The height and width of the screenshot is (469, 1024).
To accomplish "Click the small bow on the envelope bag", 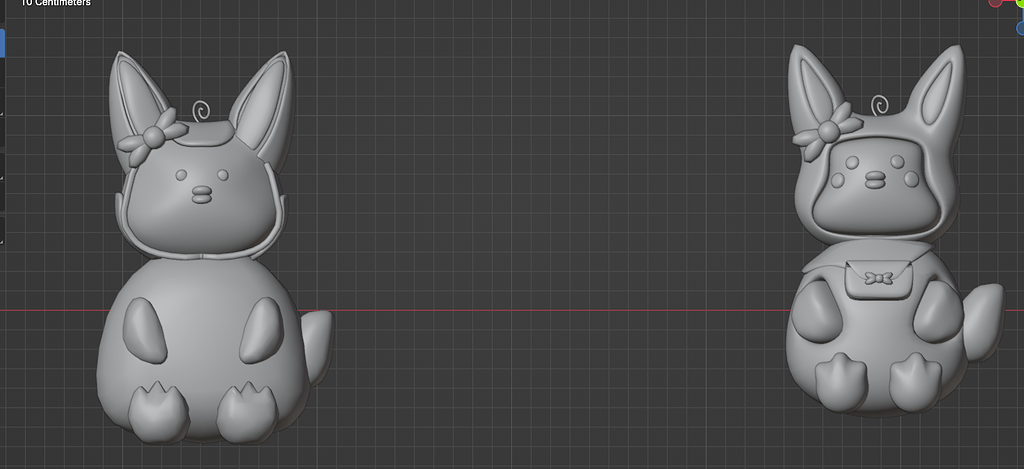I will (878, 279).
